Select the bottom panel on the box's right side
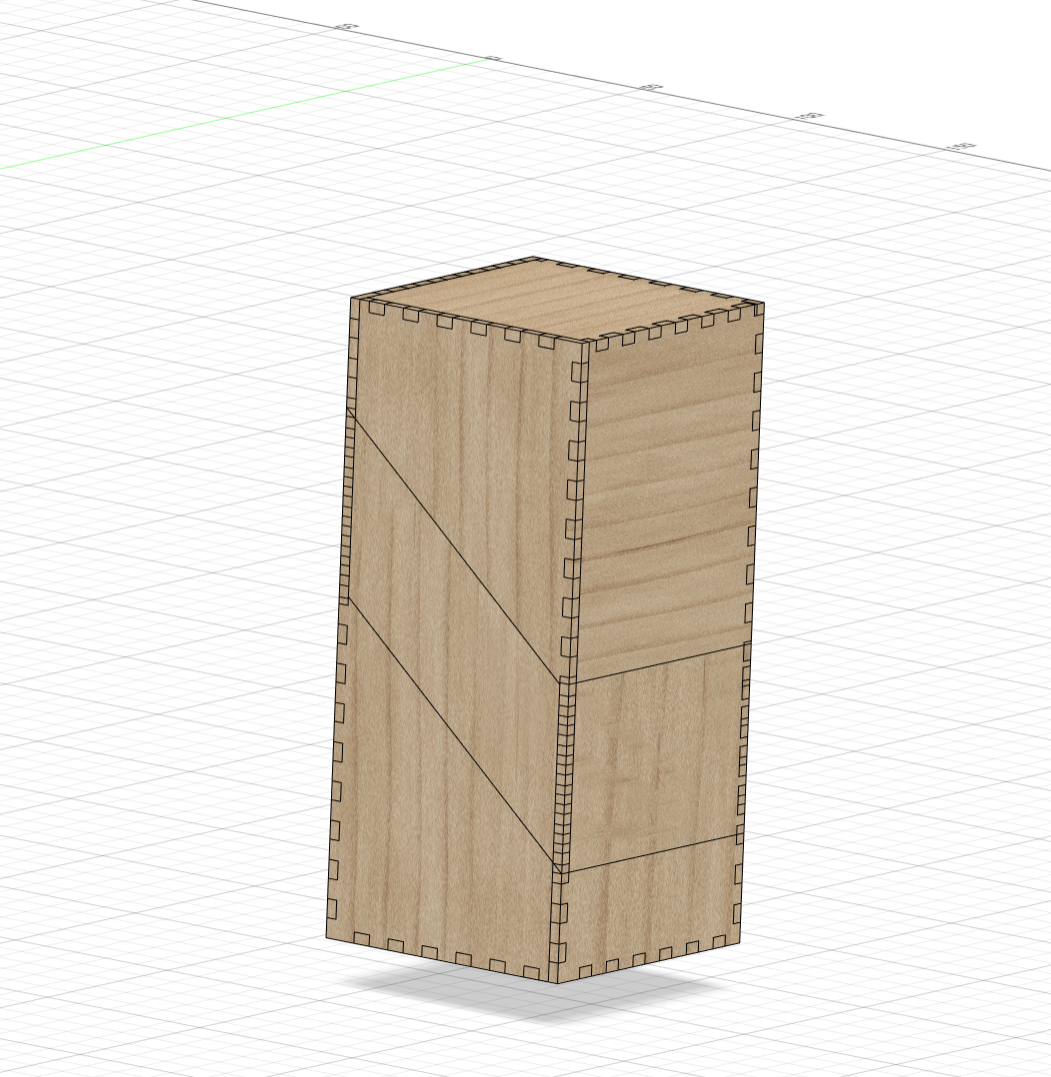 point(649,907)
